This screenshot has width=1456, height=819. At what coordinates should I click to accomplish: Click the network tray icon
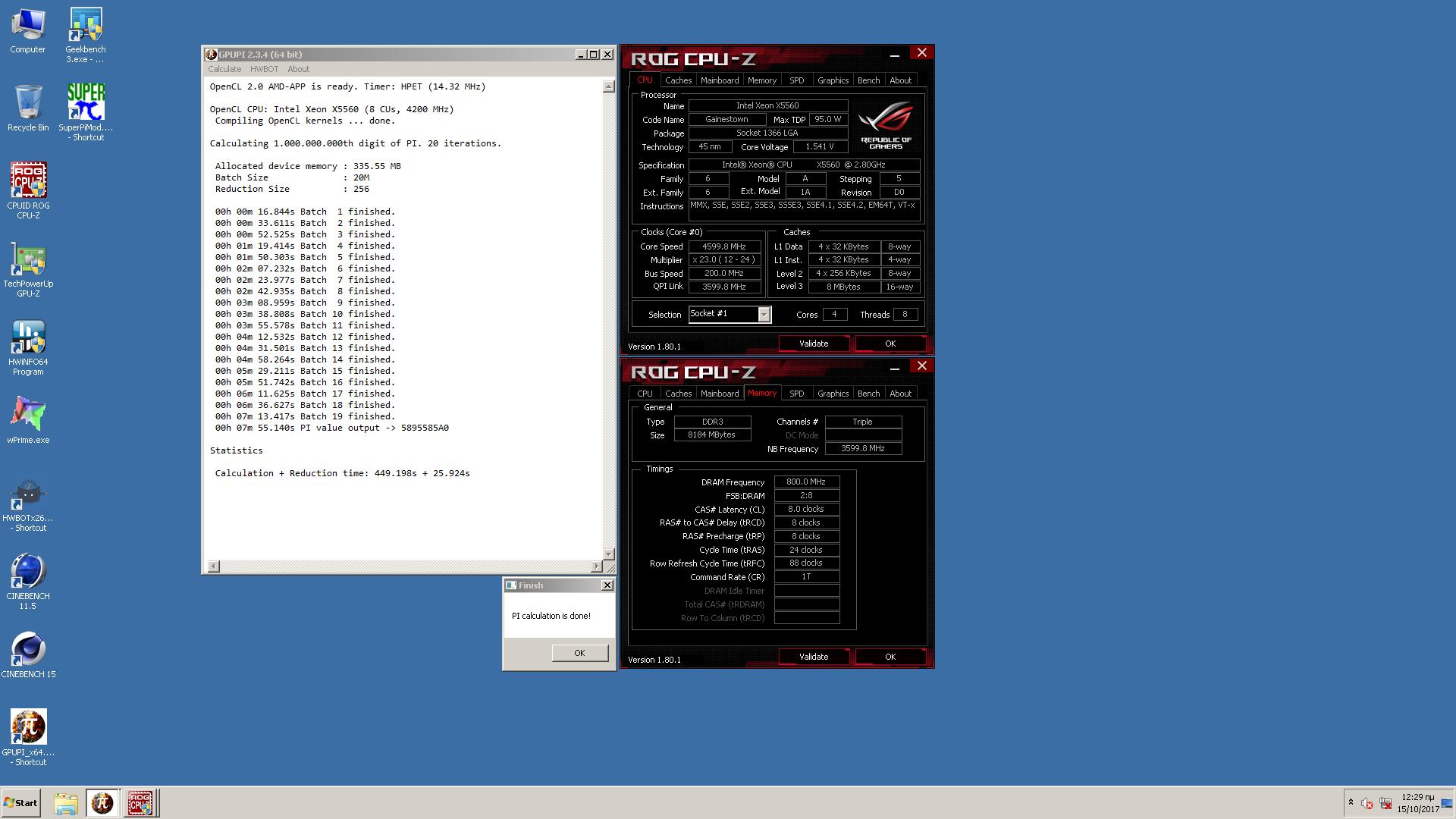(1385, 803)
